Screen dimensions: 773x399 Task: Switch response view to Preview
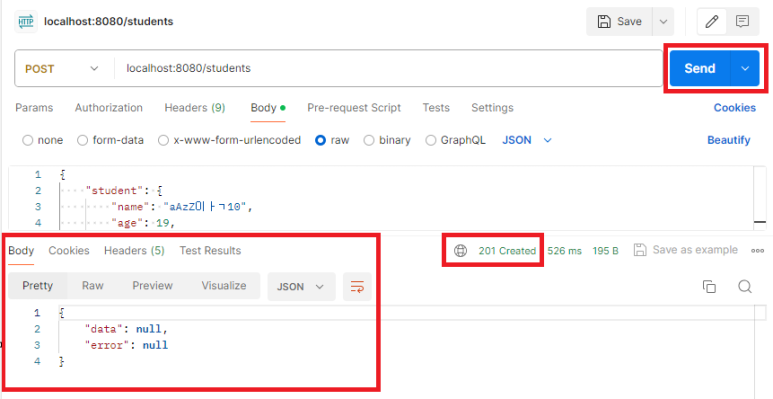(152, 286)
